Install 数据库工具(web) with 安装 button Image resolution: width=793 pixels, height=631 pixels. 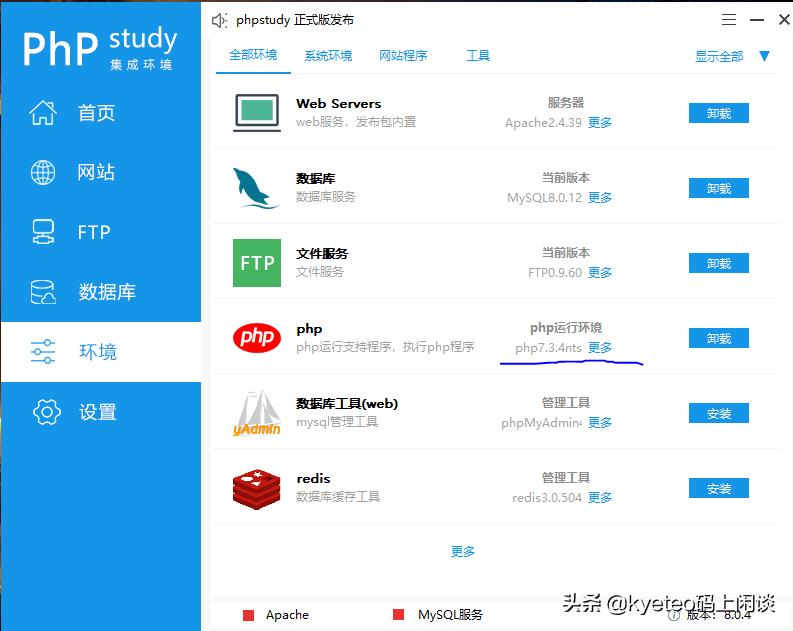click(x=719, y=414)
